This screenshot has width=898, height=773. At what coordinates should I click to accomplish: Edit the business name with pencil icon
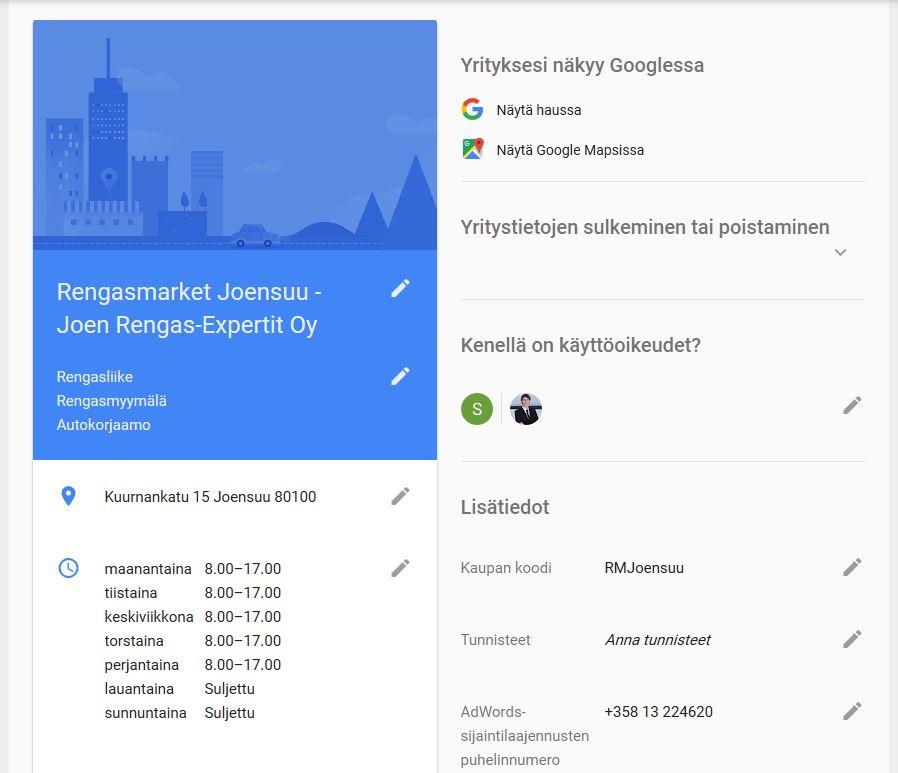tap(400, 288)
